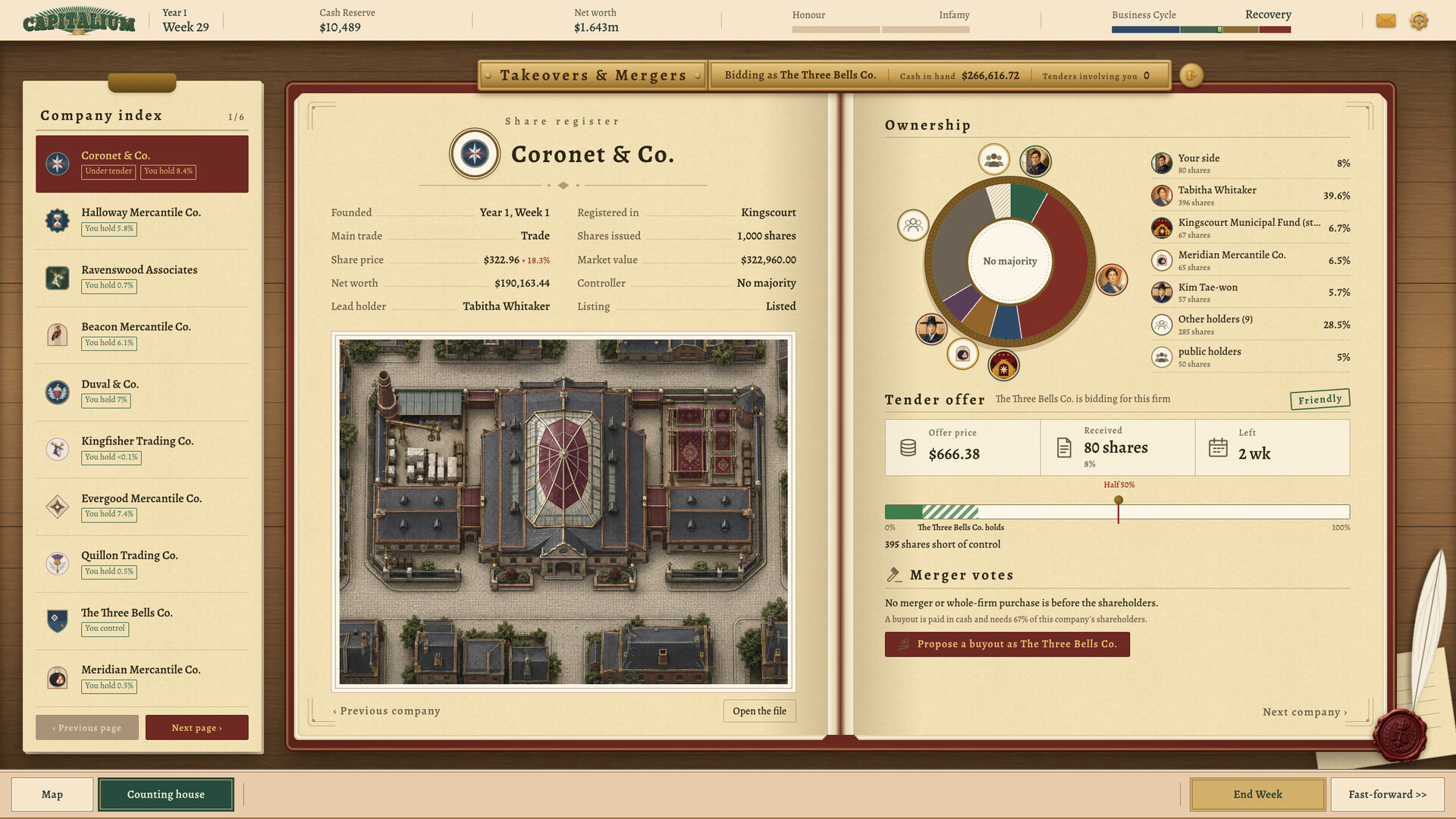
Task: Click Tabitha Whitaker portrait in ownership list
Action: pos(1162,196)
